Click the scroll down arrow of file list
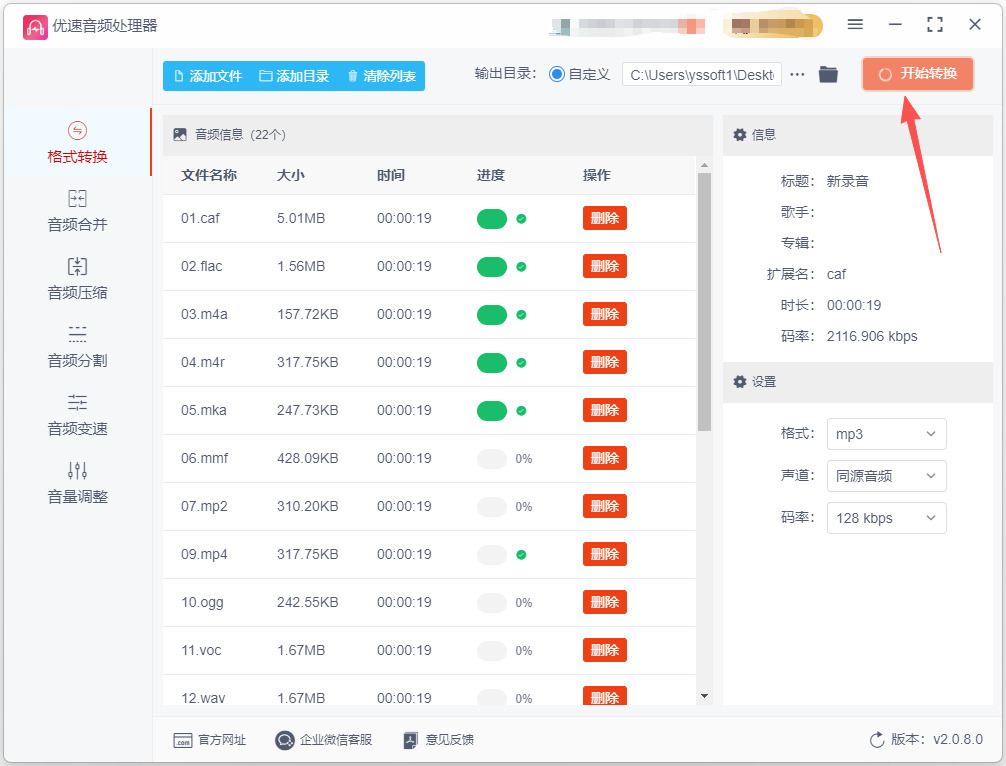This screenshot has width=1006, height=766. point(704,696)
